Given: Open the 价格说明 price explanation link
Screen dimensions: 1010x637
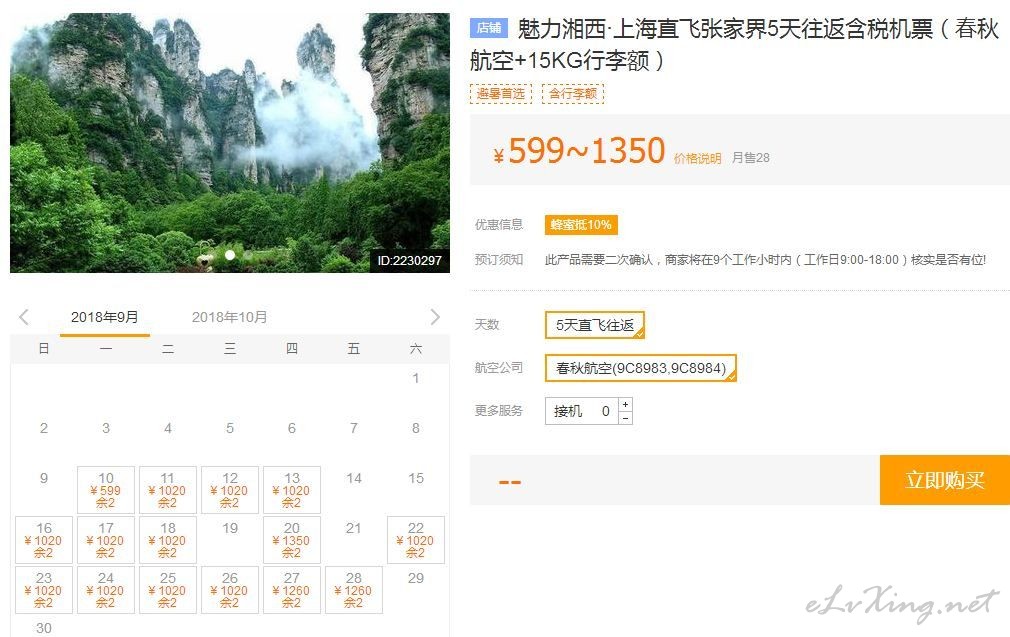Looking at the screenshot, I should [697, 158].
